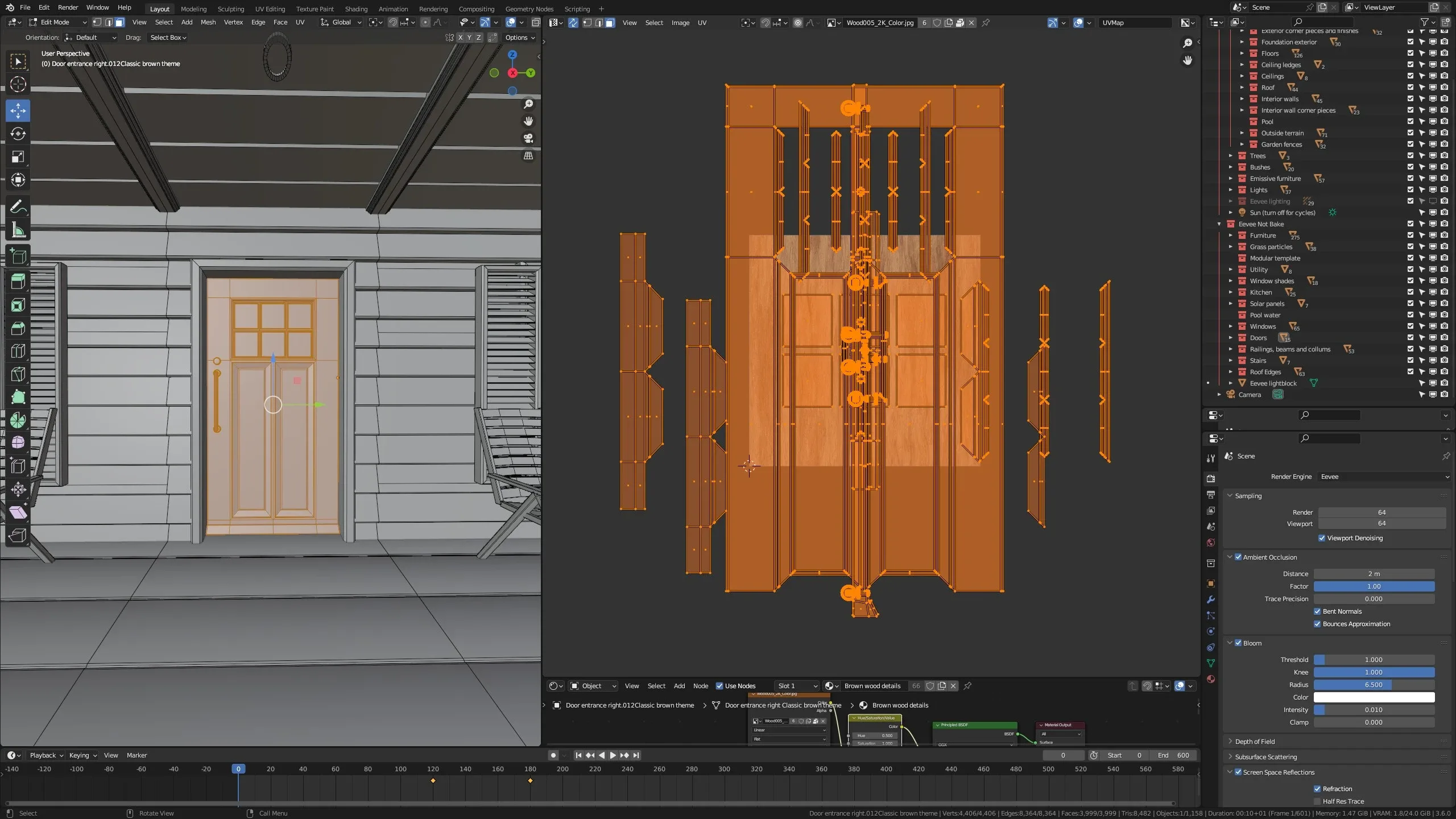The image size is (1456, 819).
Task: Click the Bloom Color white swatch
Action: 1374,697
